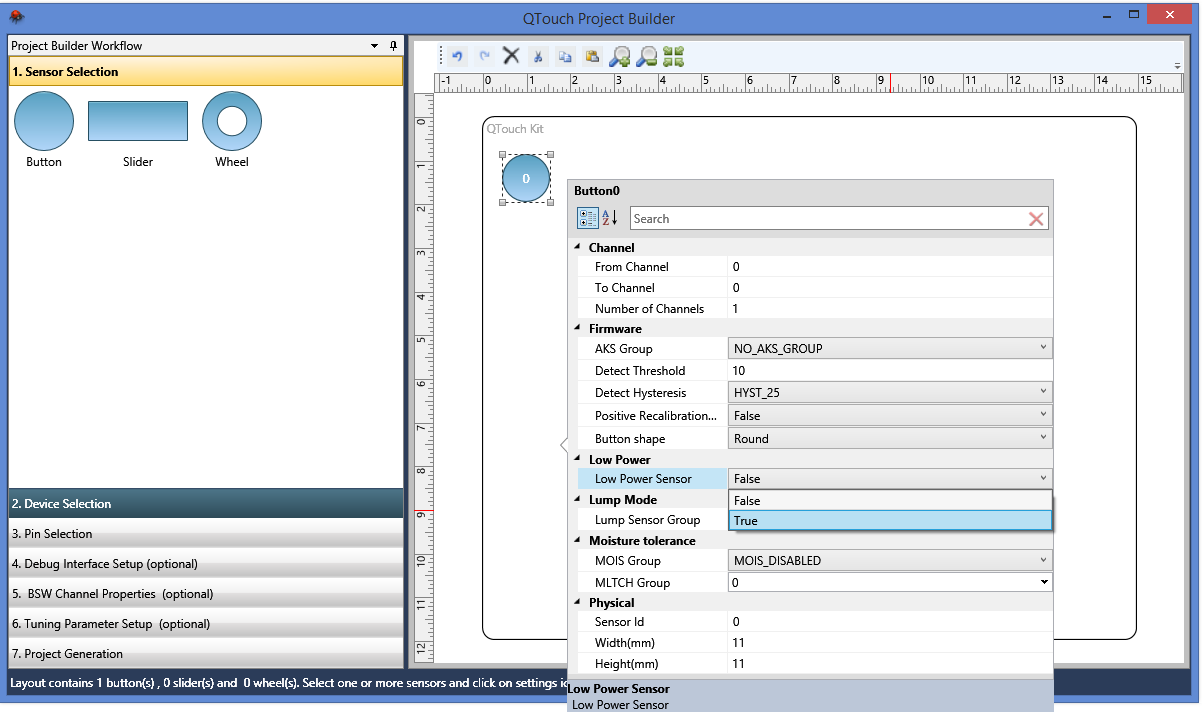This screenshot has height=712, width=1202.
Task: Sort properties alphabetically with A-Z icon
Action: (x=610, y=218)
